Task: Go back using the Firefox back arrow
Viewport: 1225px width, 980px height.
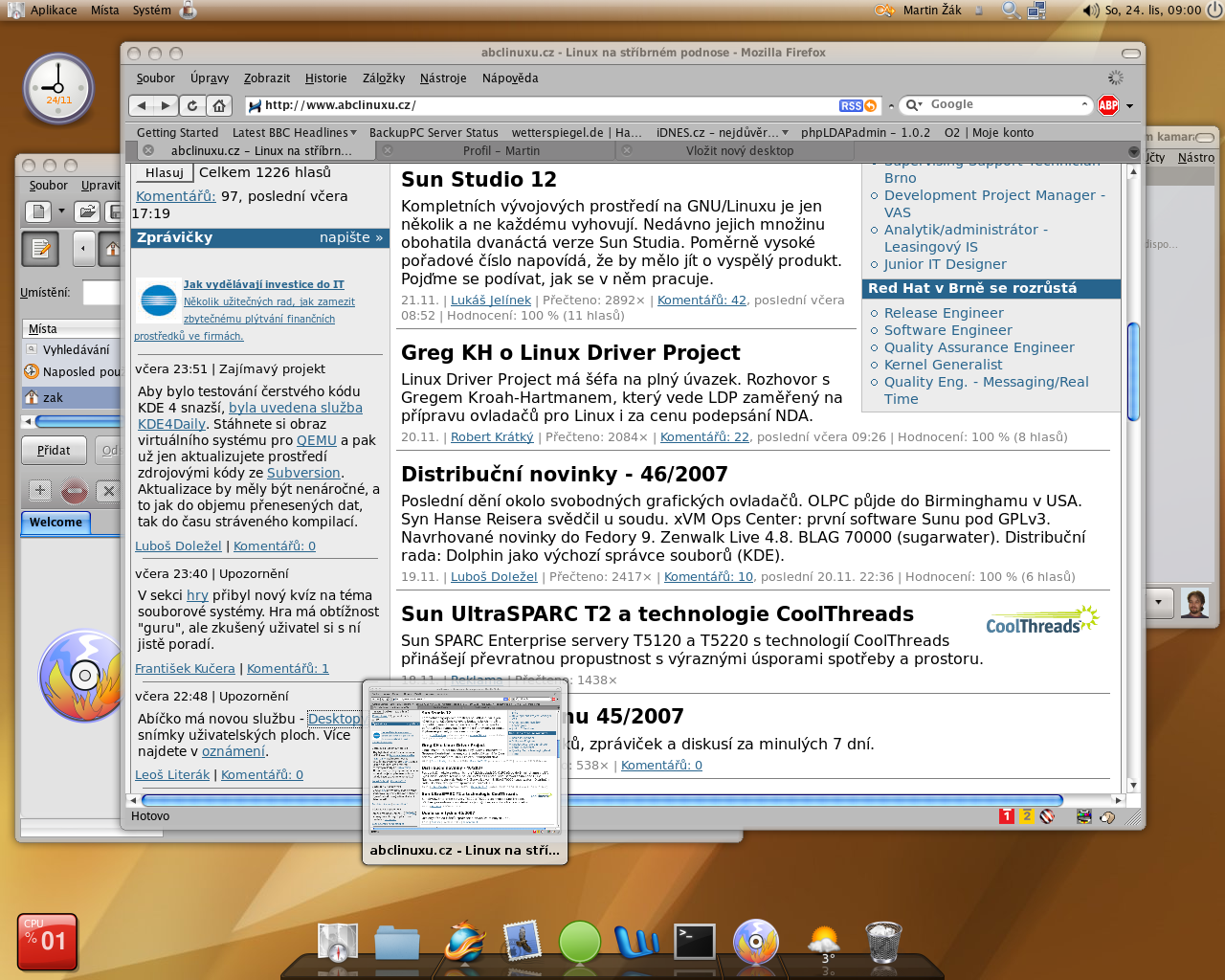Action: click(142, 105)
